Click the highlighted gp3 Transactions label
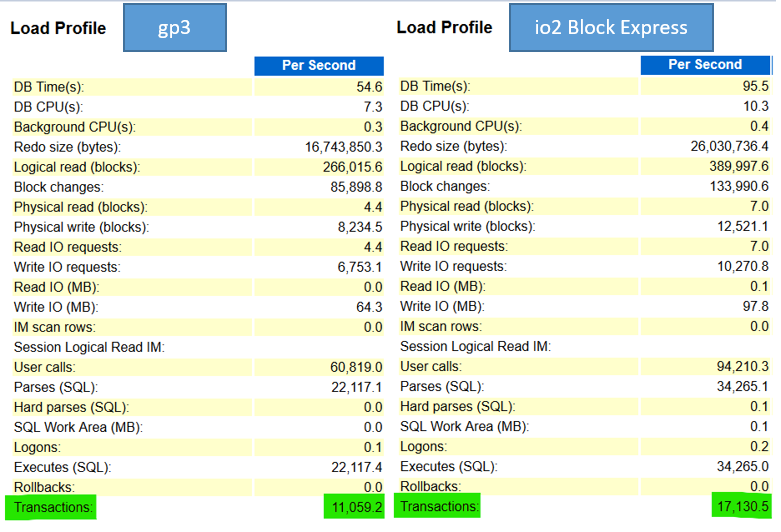The height and width of the screenshot is (532, 781). click(53, 507)
